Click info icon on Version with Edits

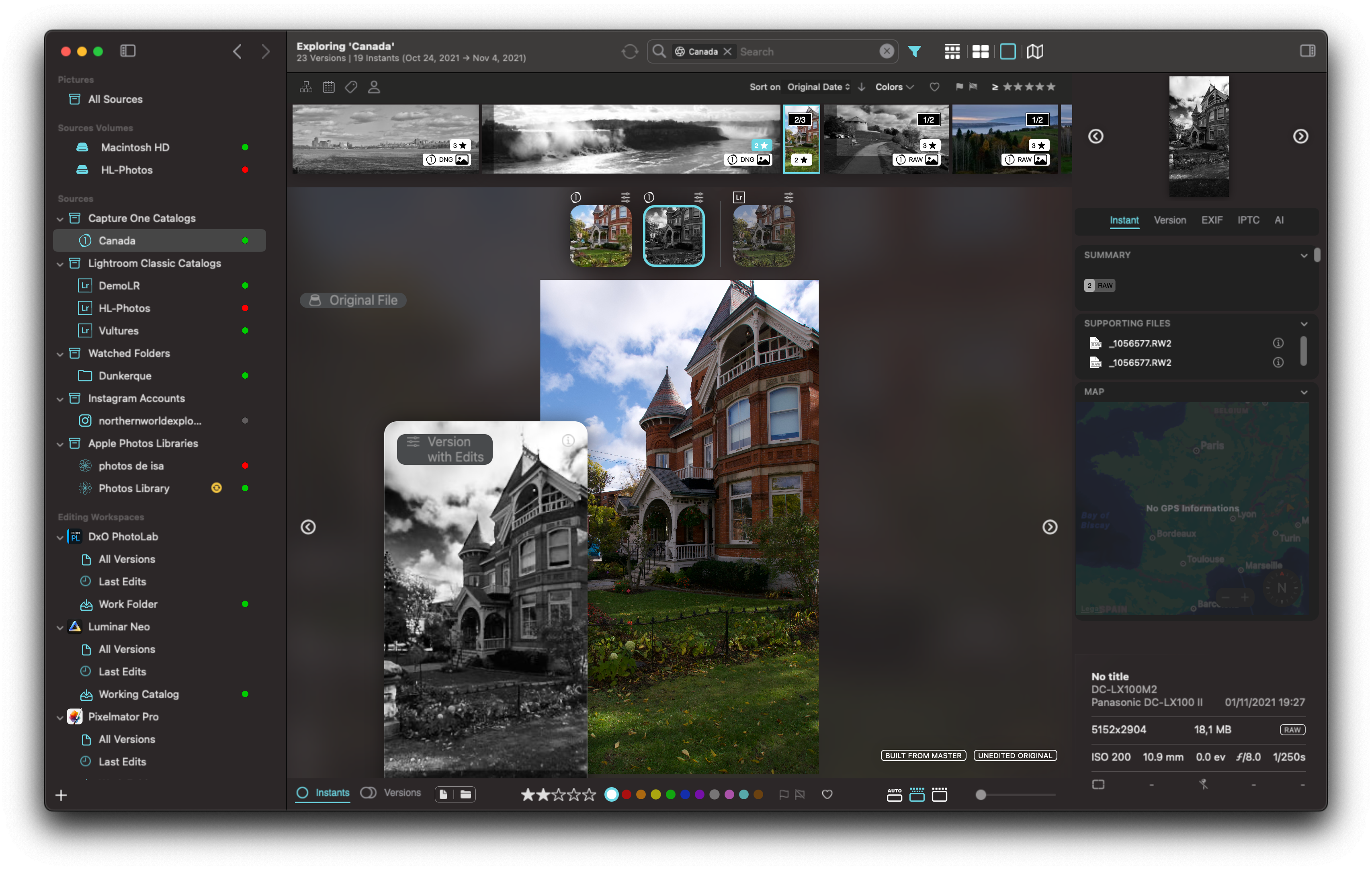568,441
